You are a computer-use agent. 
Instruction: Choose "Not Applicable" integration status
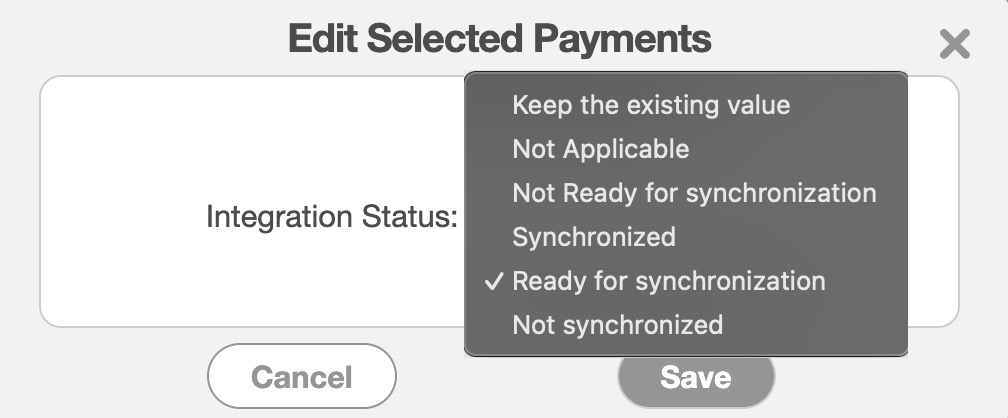[x=600, y=149]
